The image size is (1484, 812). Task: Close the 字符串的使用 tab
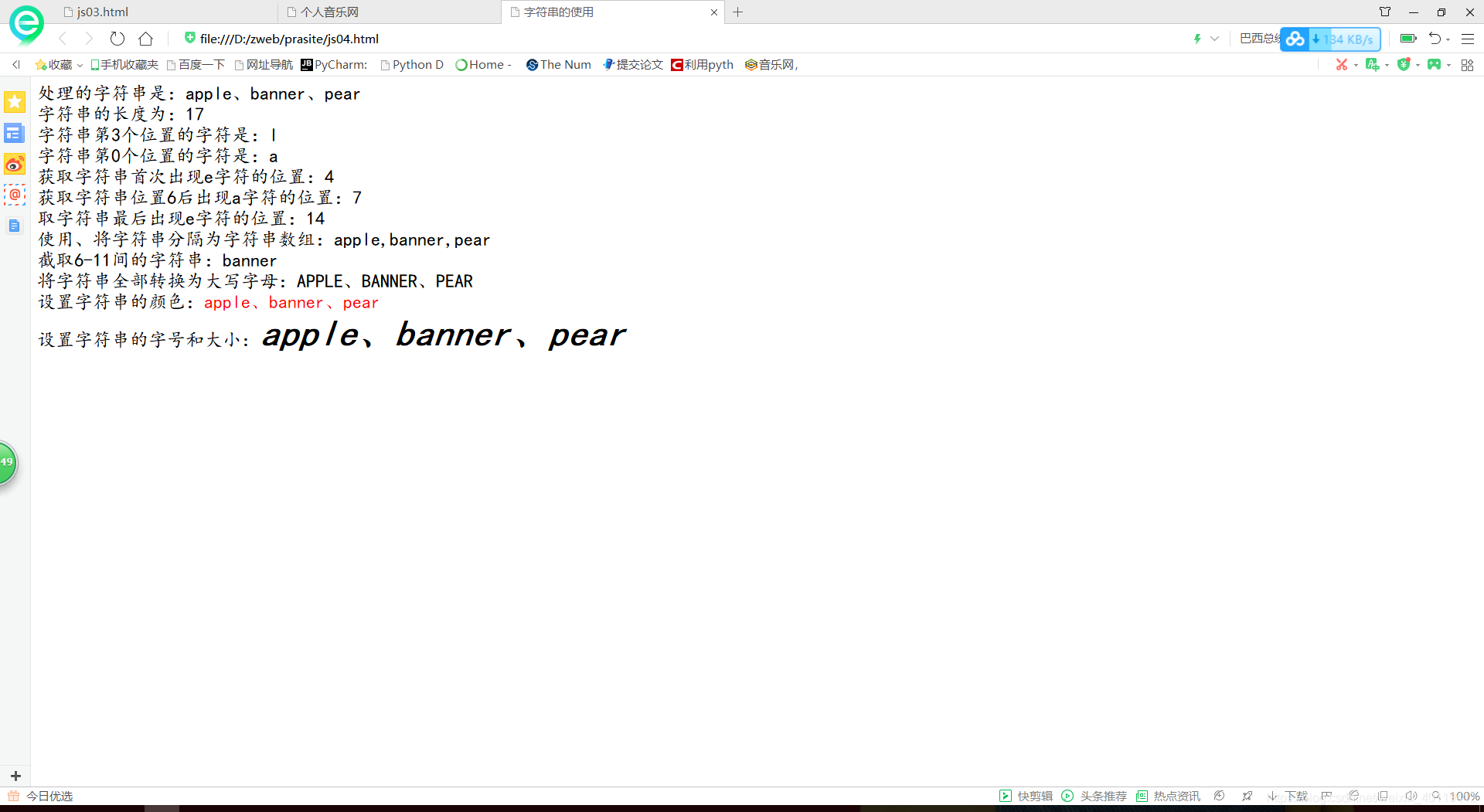(714, 12)
